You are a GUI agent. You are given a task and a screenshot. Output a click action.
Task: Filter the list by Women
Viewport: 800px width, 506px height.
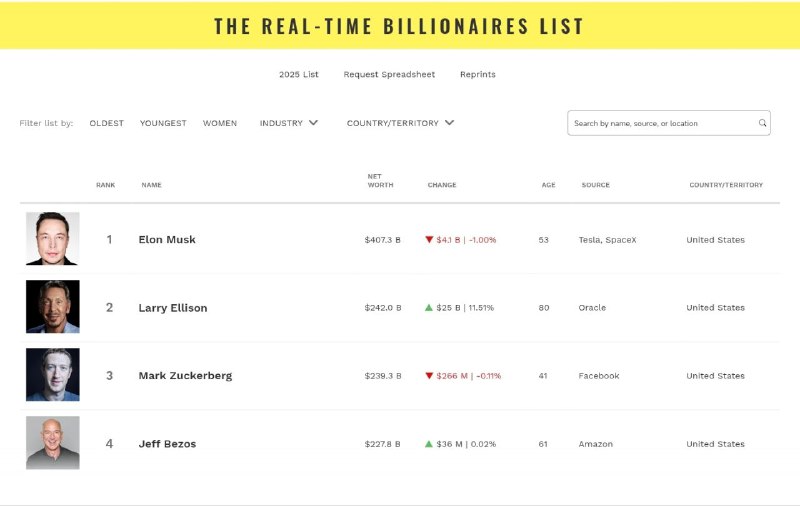[x=220, y=123]
